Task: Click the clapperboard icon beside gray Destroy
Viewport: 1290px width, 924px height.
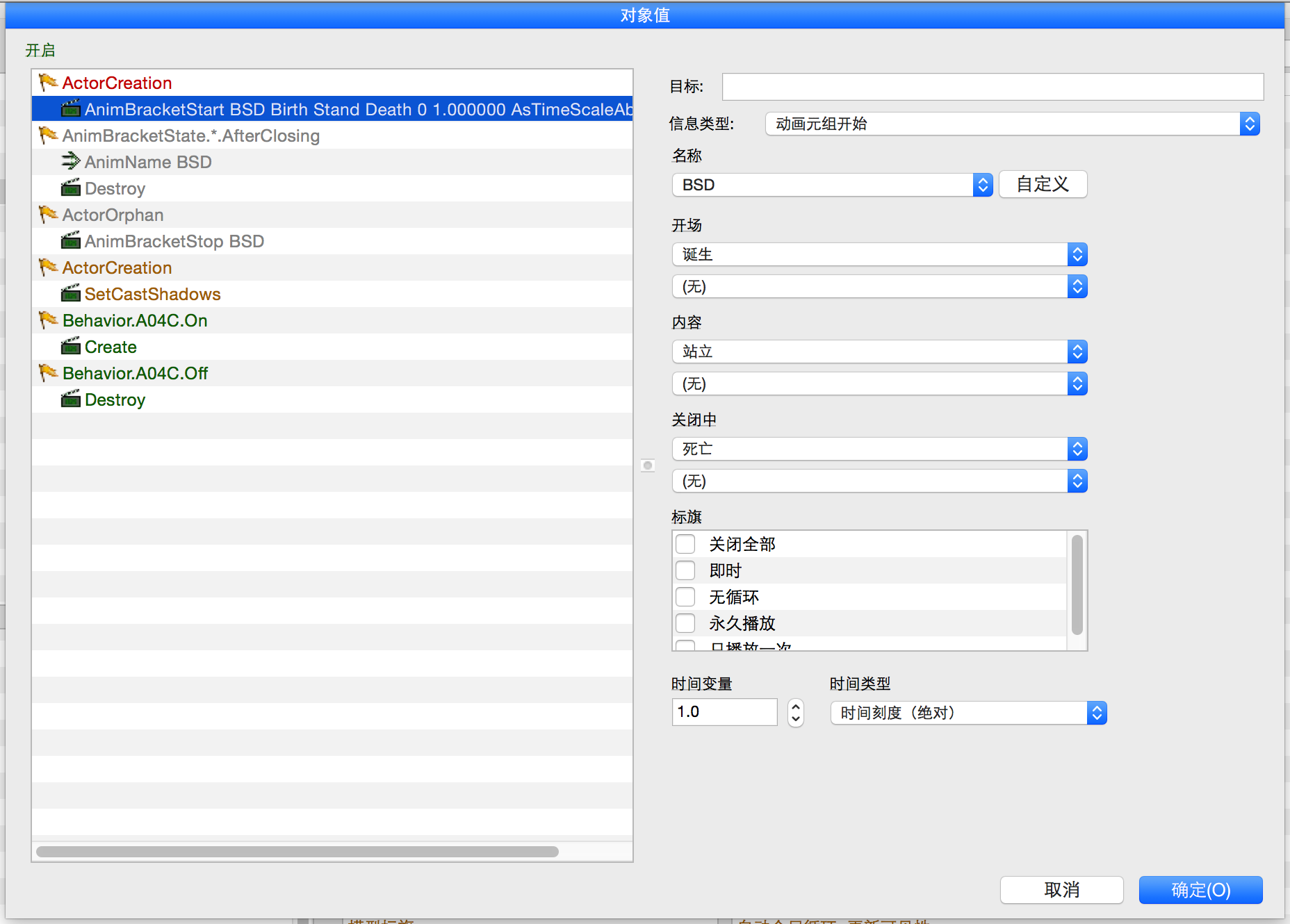Action: 70,188
